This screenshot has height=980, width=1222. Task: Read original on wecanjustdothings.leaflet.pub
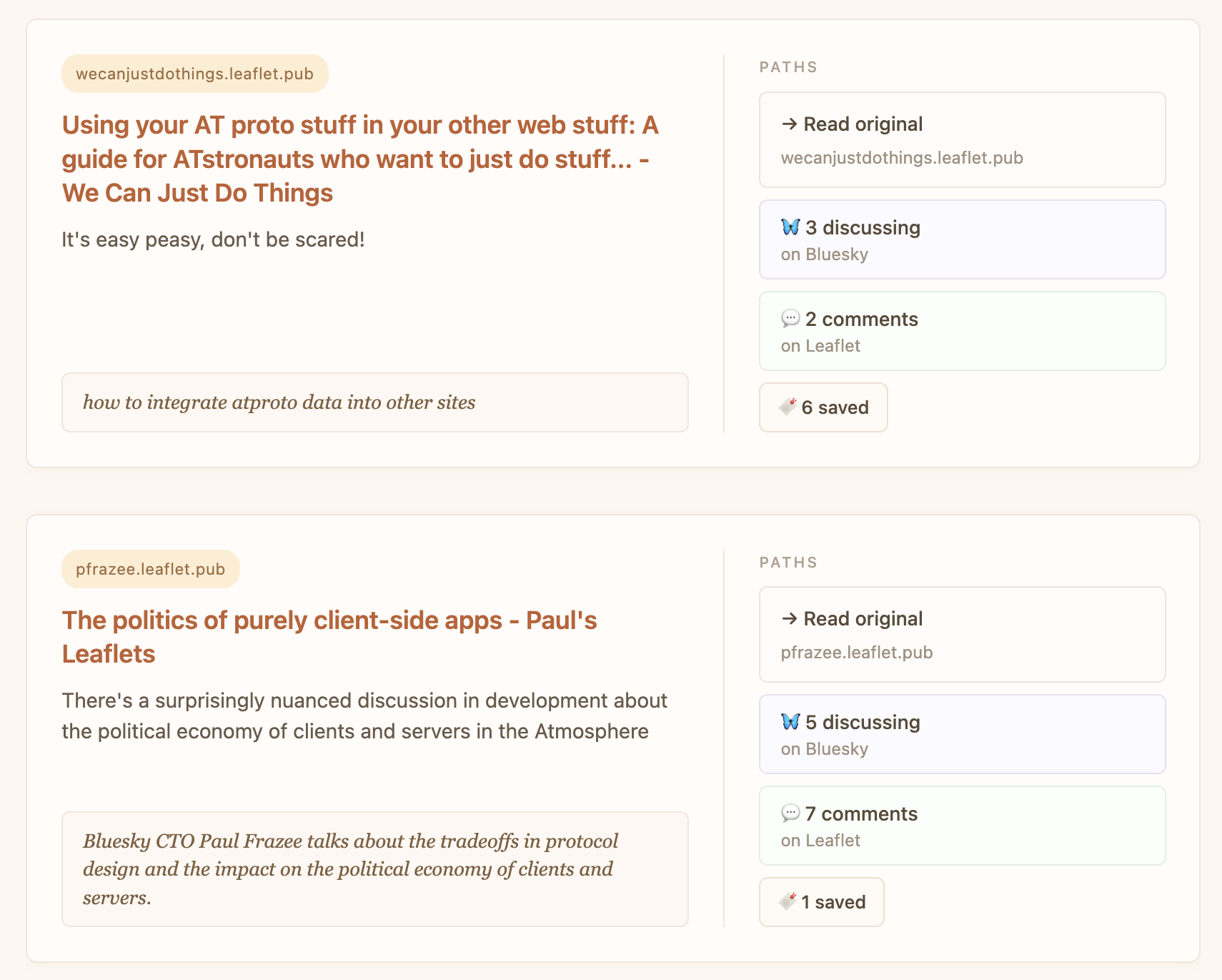(962, 140)
